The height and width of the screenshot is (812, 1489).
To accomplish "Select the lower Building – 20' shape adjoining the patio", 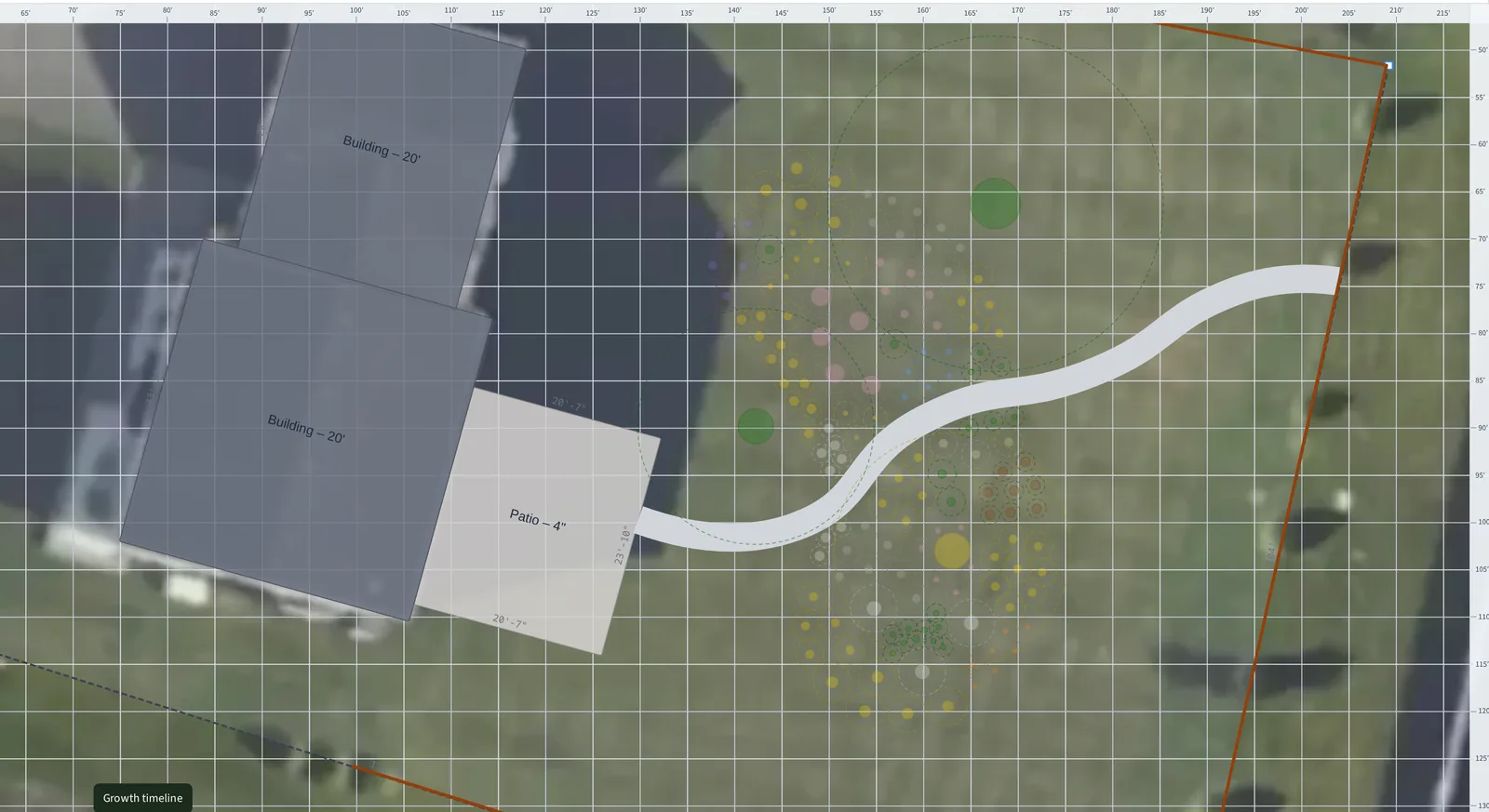I will pyautogui.click(x=306, y=430).
